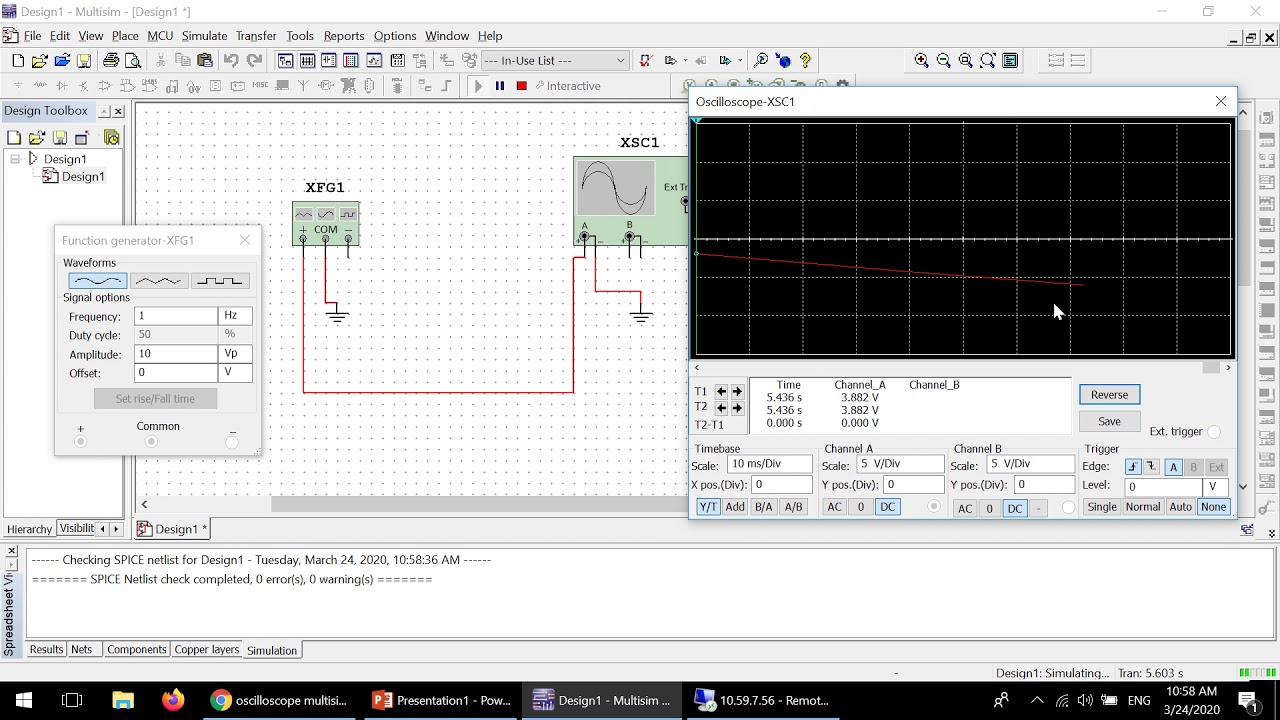Click the Channel A Scale field

point(900,465)
